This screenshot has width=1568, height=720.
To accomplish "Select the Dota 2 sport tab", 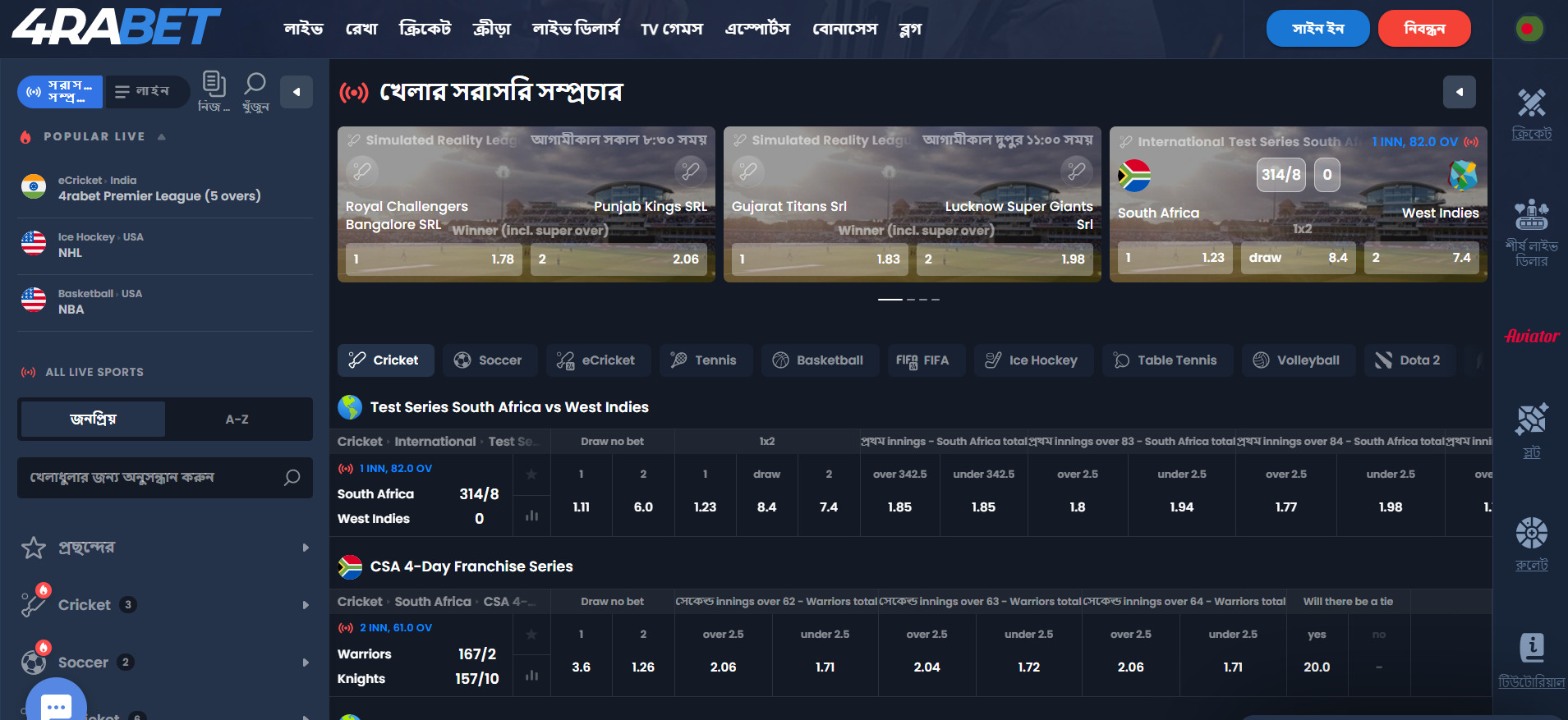I will click(1409, 360).
